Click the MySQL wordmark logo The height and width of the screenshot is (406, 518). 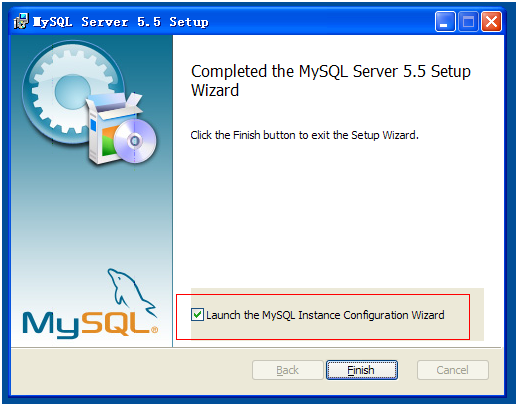click(x=90, y=323)
